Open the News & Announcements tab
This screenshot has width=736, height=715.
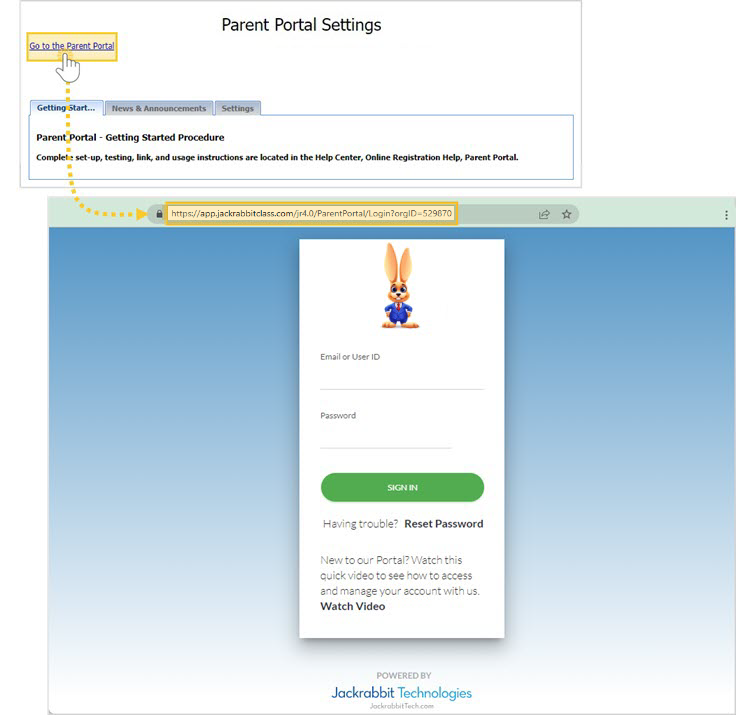159,108
